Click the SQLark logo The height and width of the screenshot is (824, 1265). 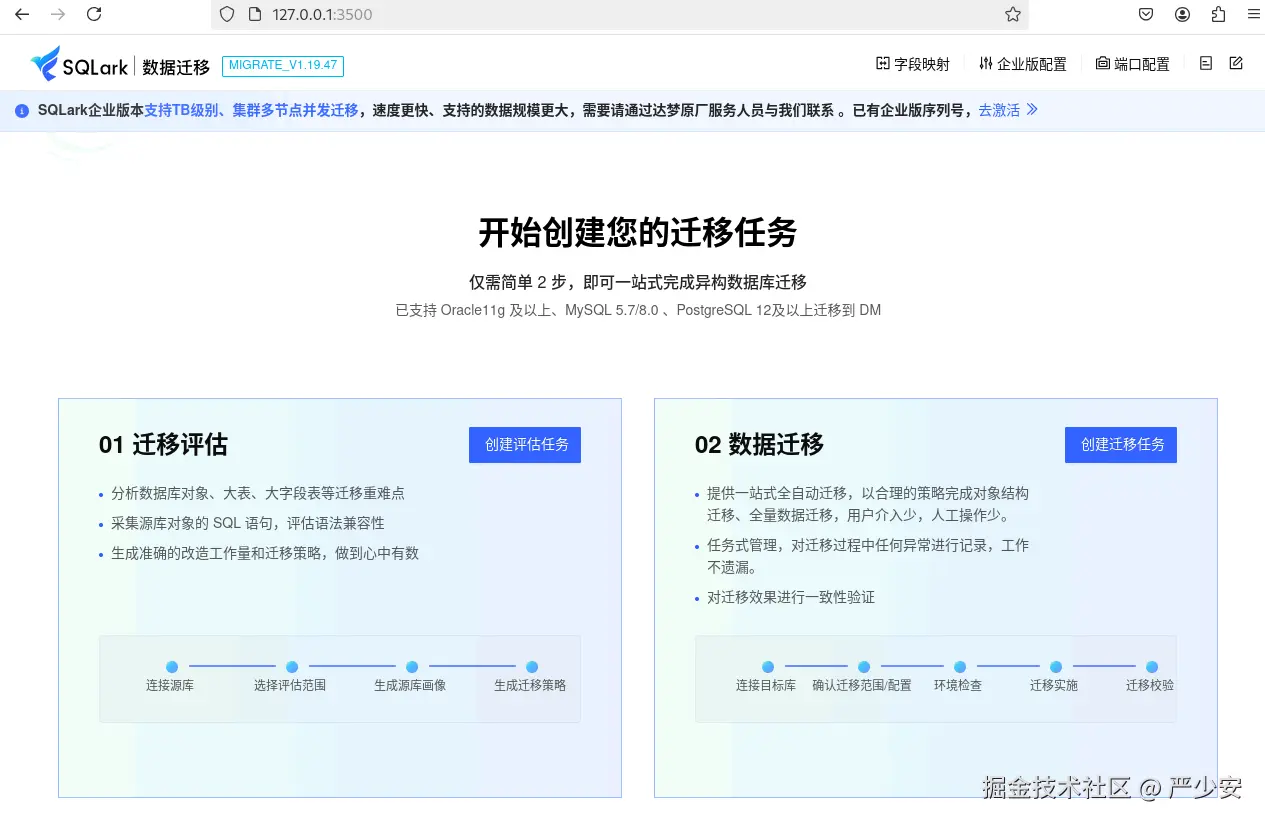click(80, 65)
